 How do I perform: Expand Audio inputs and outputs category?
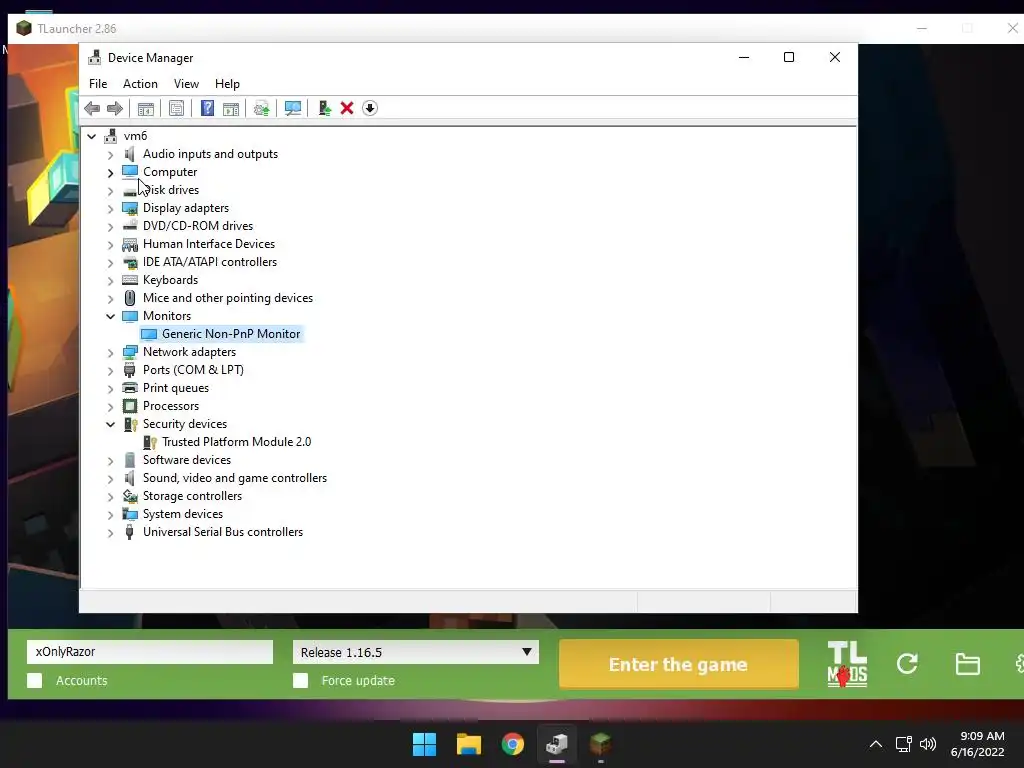point(110,155)
